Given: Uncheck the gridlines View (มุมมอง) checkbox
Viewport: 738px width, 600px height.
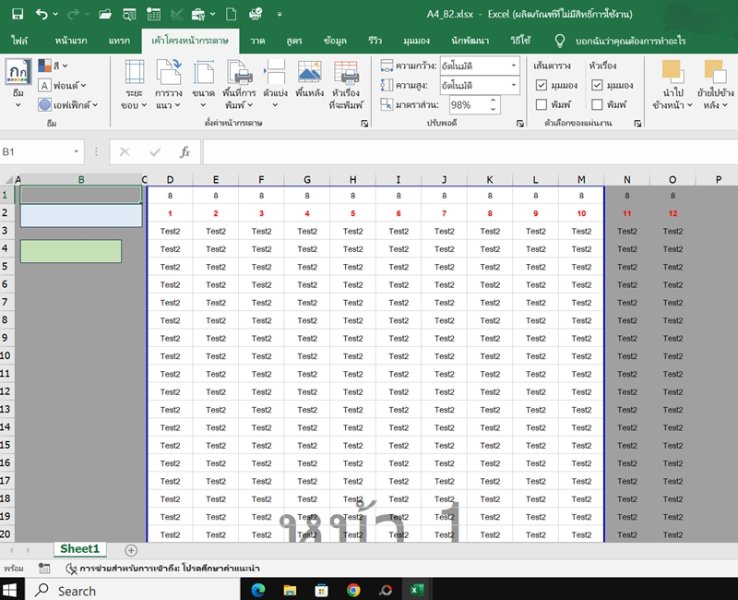Looking at the screenshot, I should [541, 85].
